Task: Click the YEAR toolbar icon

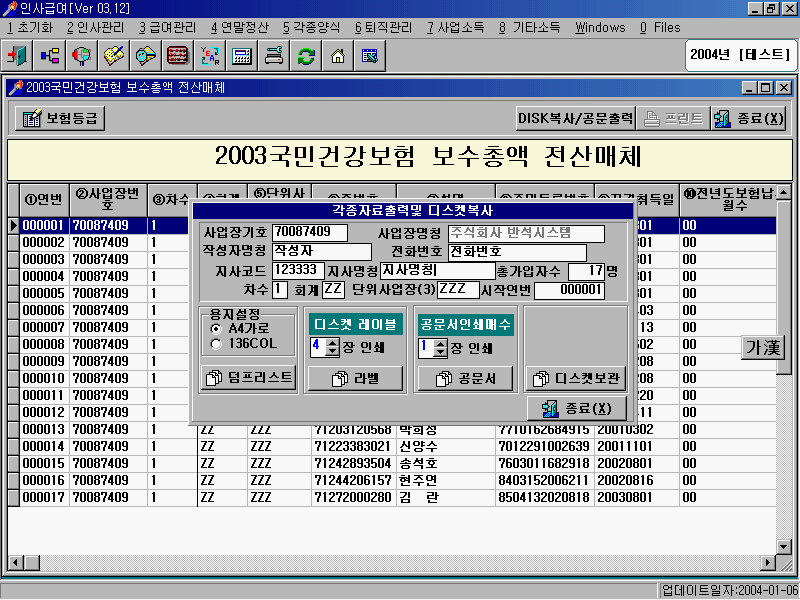Action: pos(210,56)
